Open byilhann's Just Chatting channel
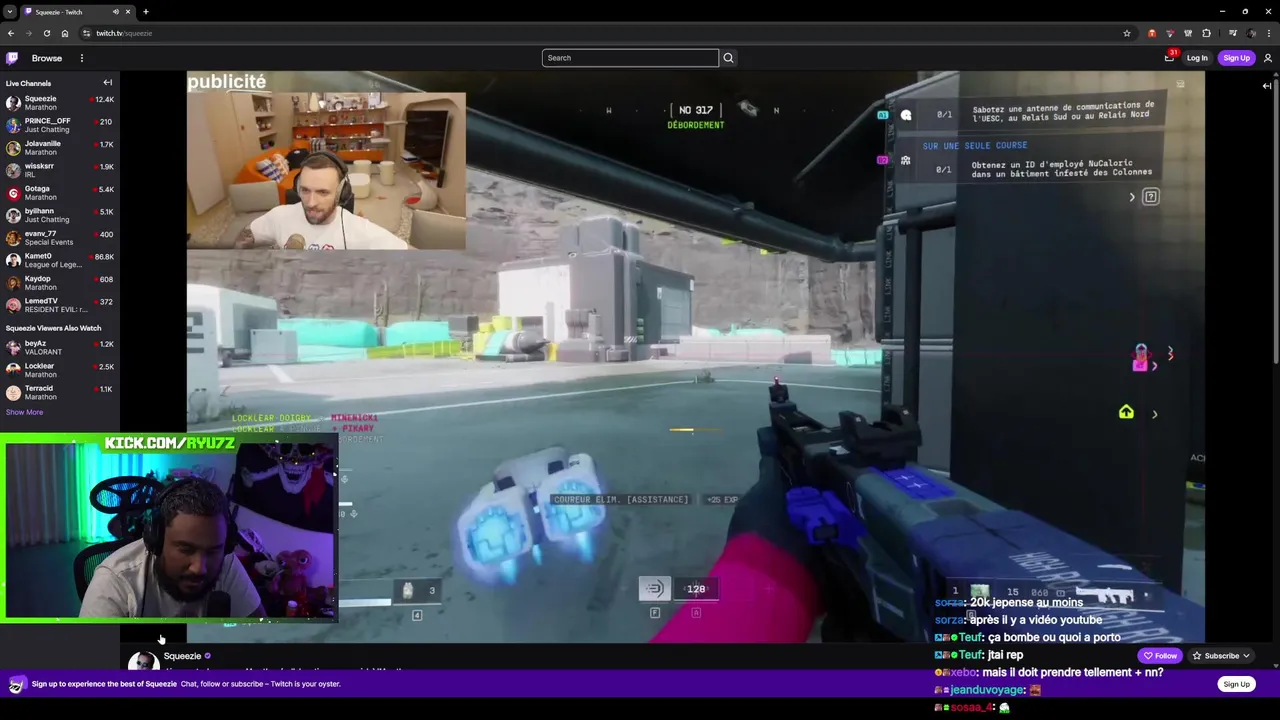Image resolution: width=1280 pixels, height=720 pixels. (x=60, y=215)
